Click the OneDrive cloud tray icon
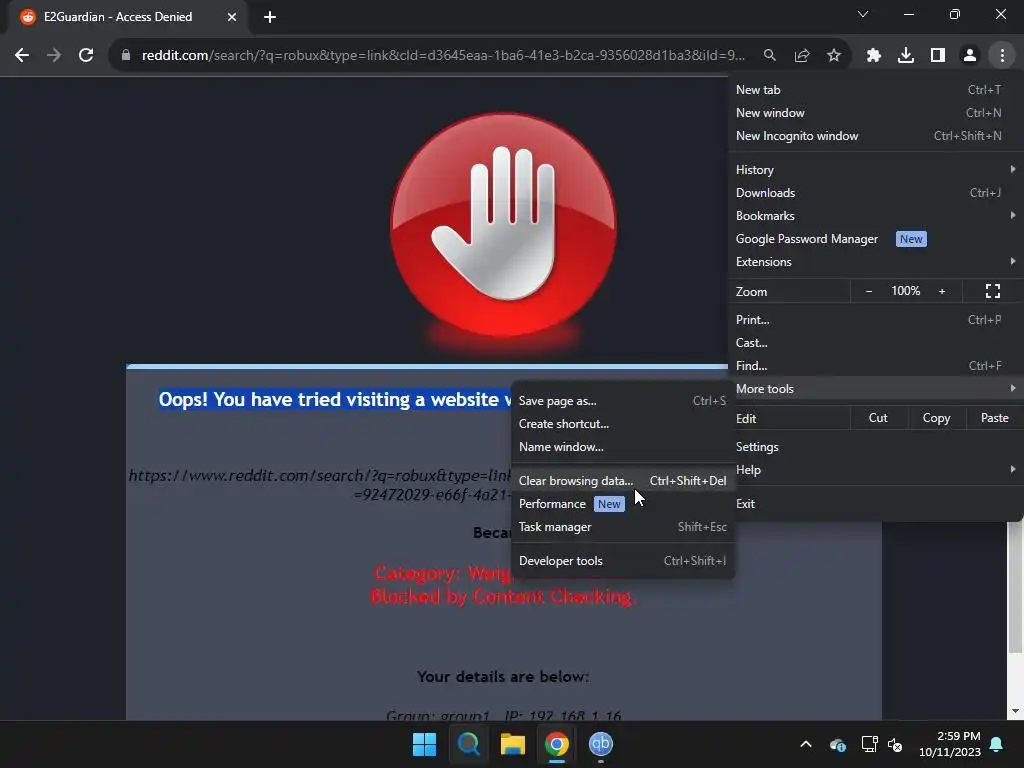The width and height of the screenshot is (1024, 768). (x=838, y=744)
